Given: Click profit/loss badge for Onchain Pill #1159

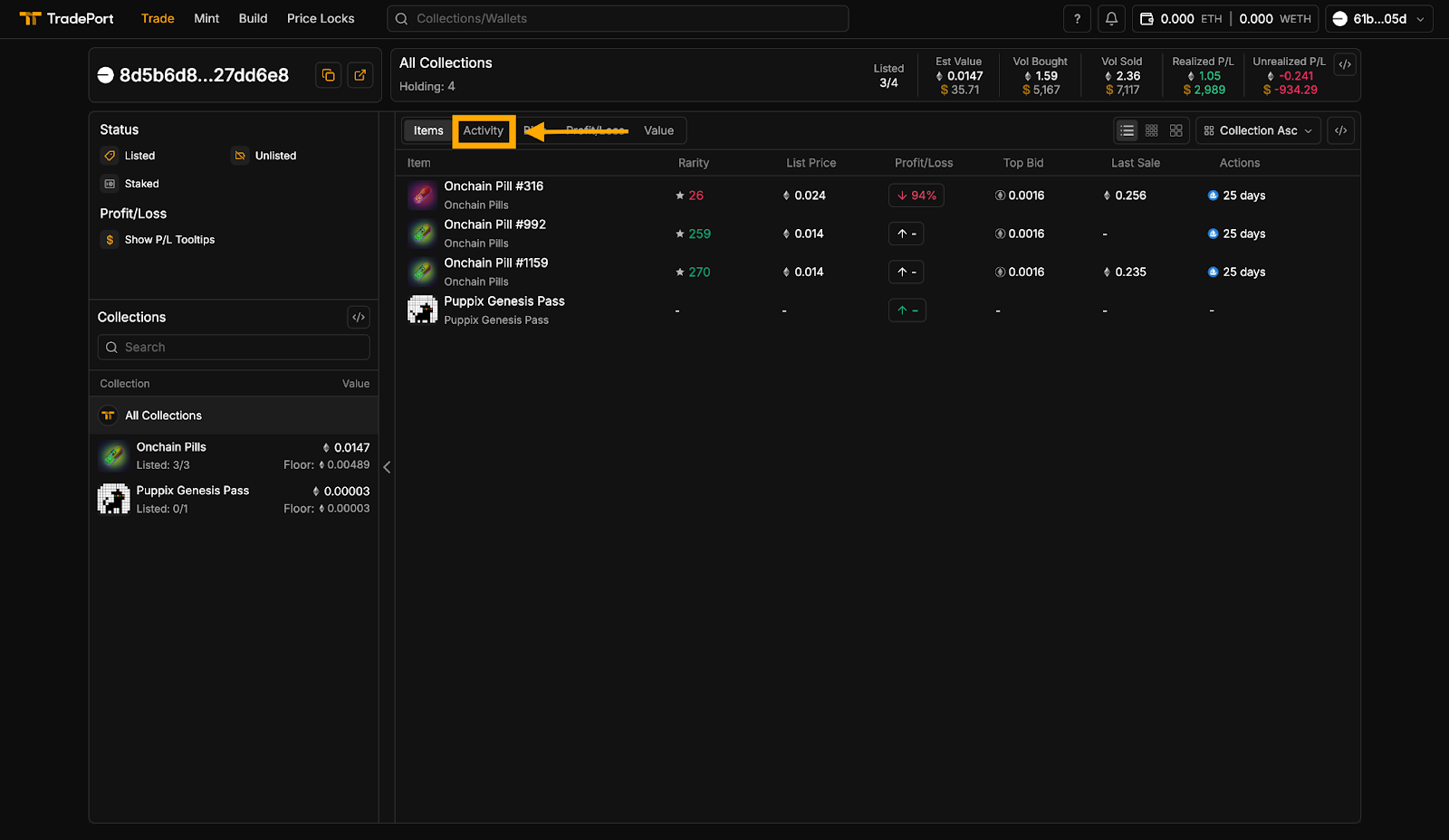Looking at the screenshot, I should (x=907, y=272).
